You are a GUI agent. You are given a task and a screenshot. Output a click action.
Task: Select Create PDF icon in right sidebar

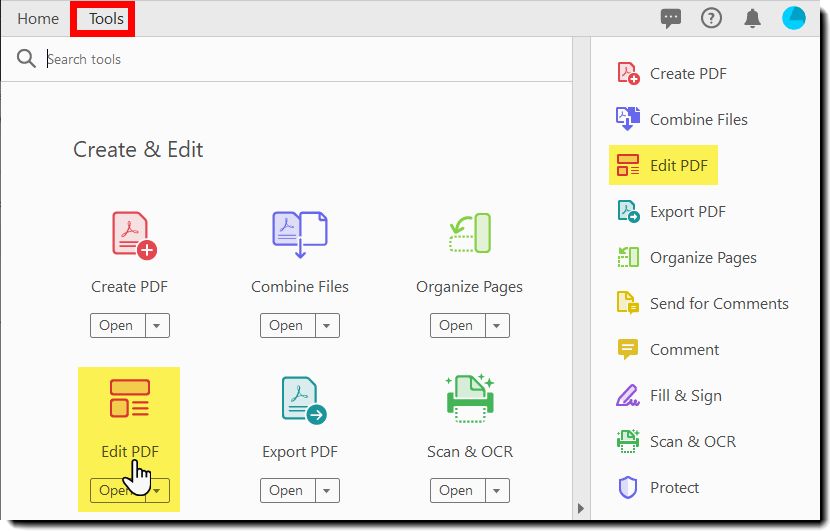tap(628, 73)
